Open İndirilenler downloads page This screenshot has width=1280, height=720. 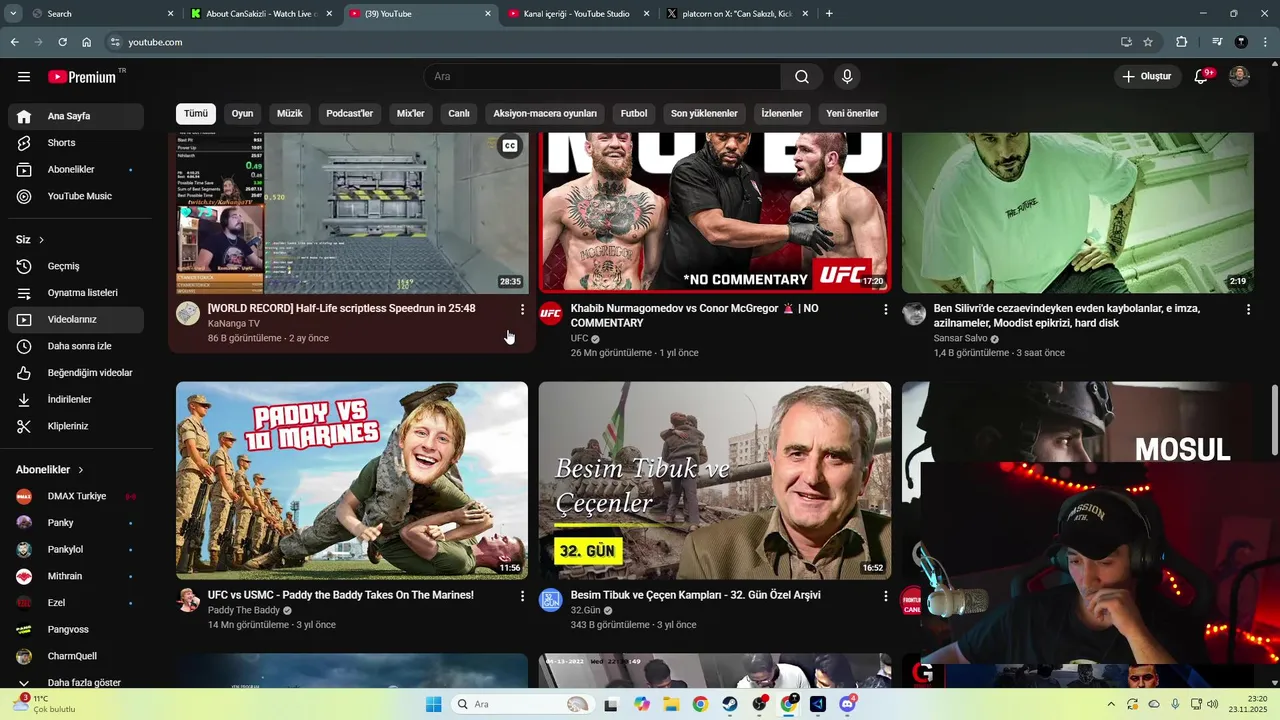click(76, 399)
